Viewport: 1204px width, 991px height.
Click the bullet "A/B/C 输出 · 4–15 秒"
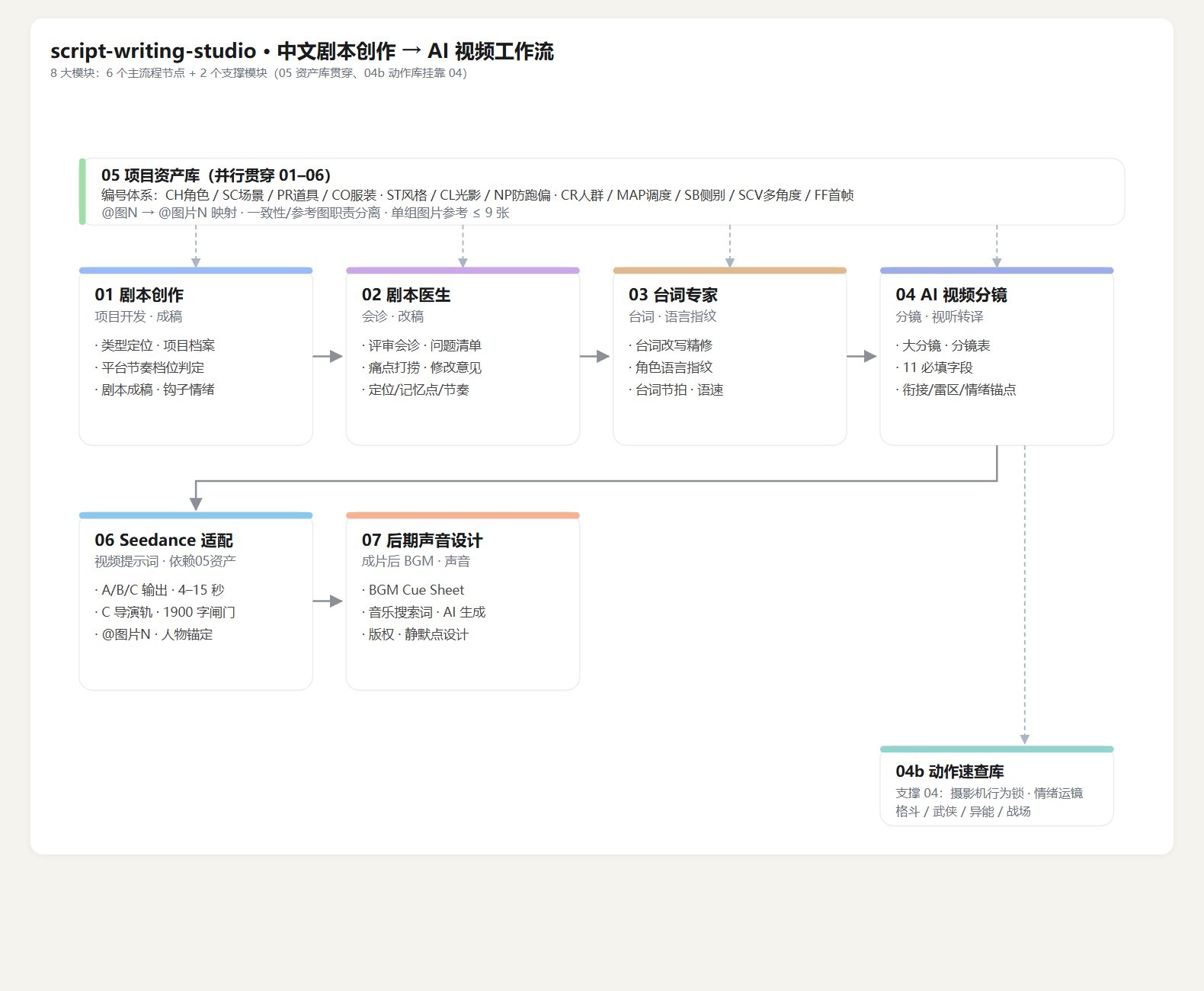[159, 590]
